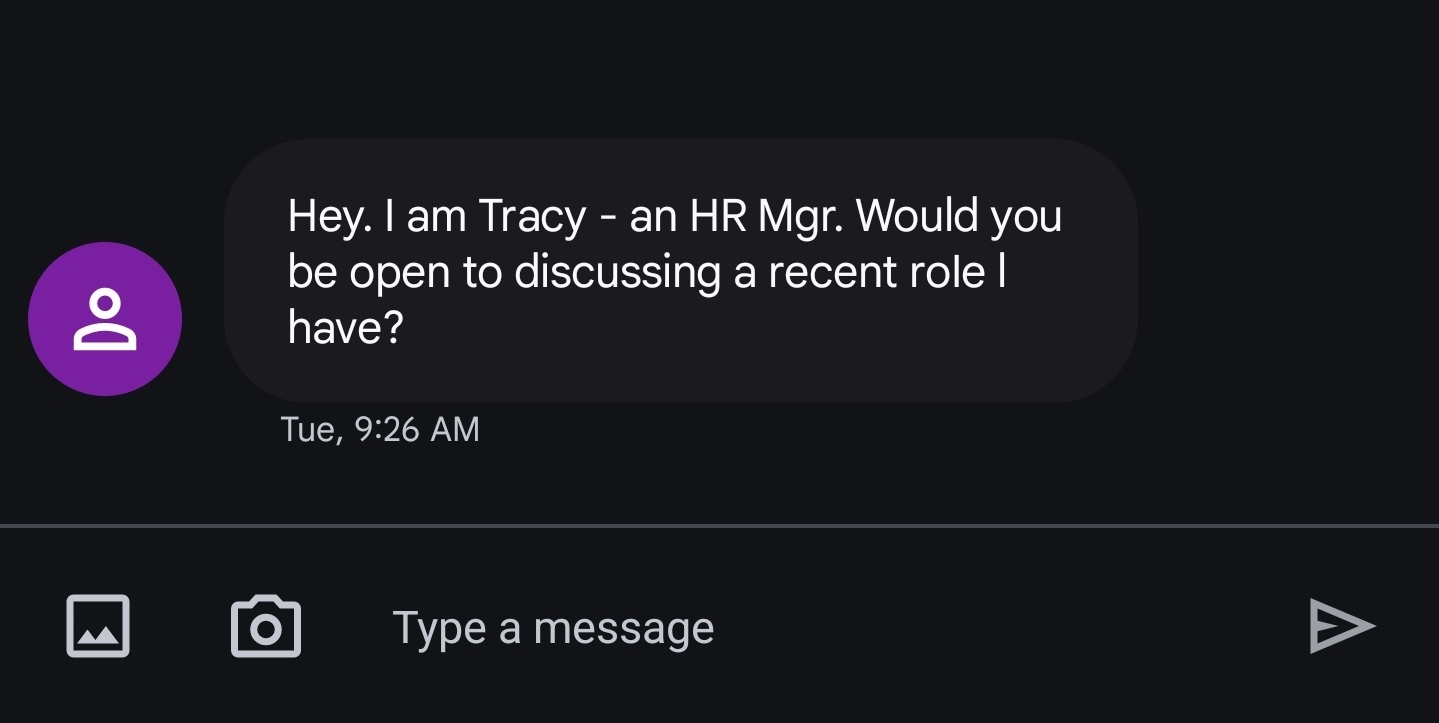Click empty chat area right of the bubble
The image size is (1439, 723).
[1288, 271]
